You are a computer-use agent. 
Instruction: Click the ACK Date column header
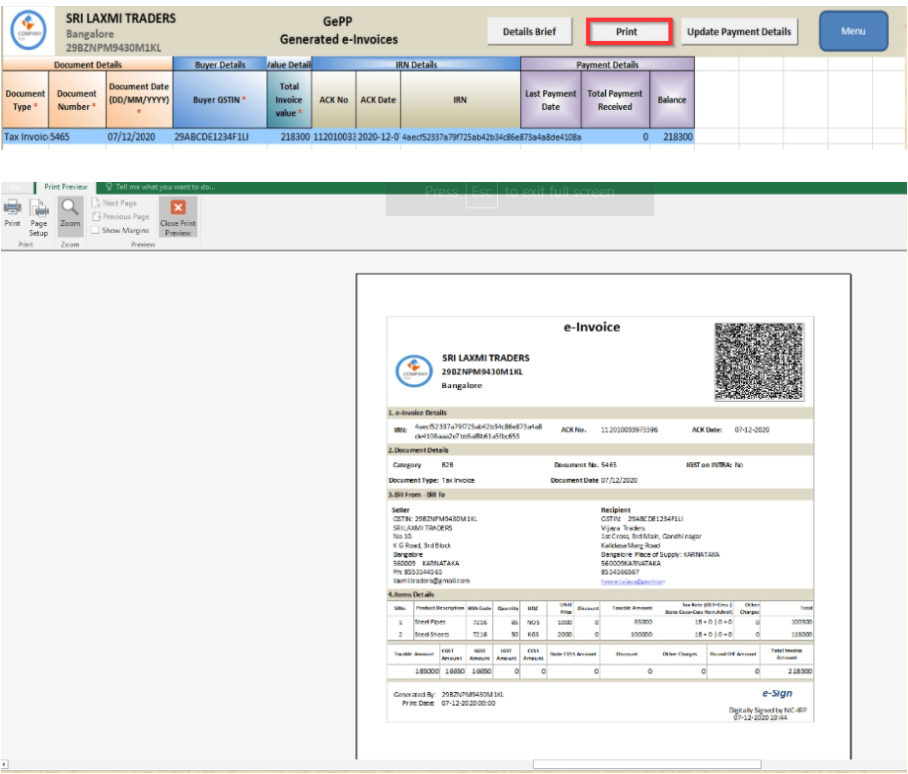point(378,100)
